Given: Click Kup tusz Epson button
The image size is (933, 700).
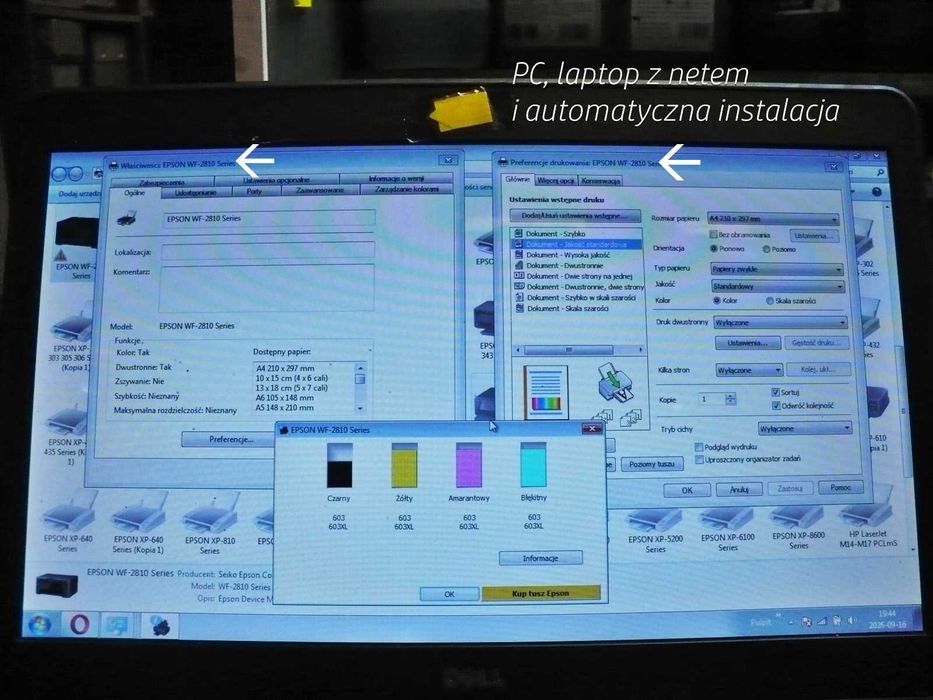Looking at the screenshot, I should (540, 593).
